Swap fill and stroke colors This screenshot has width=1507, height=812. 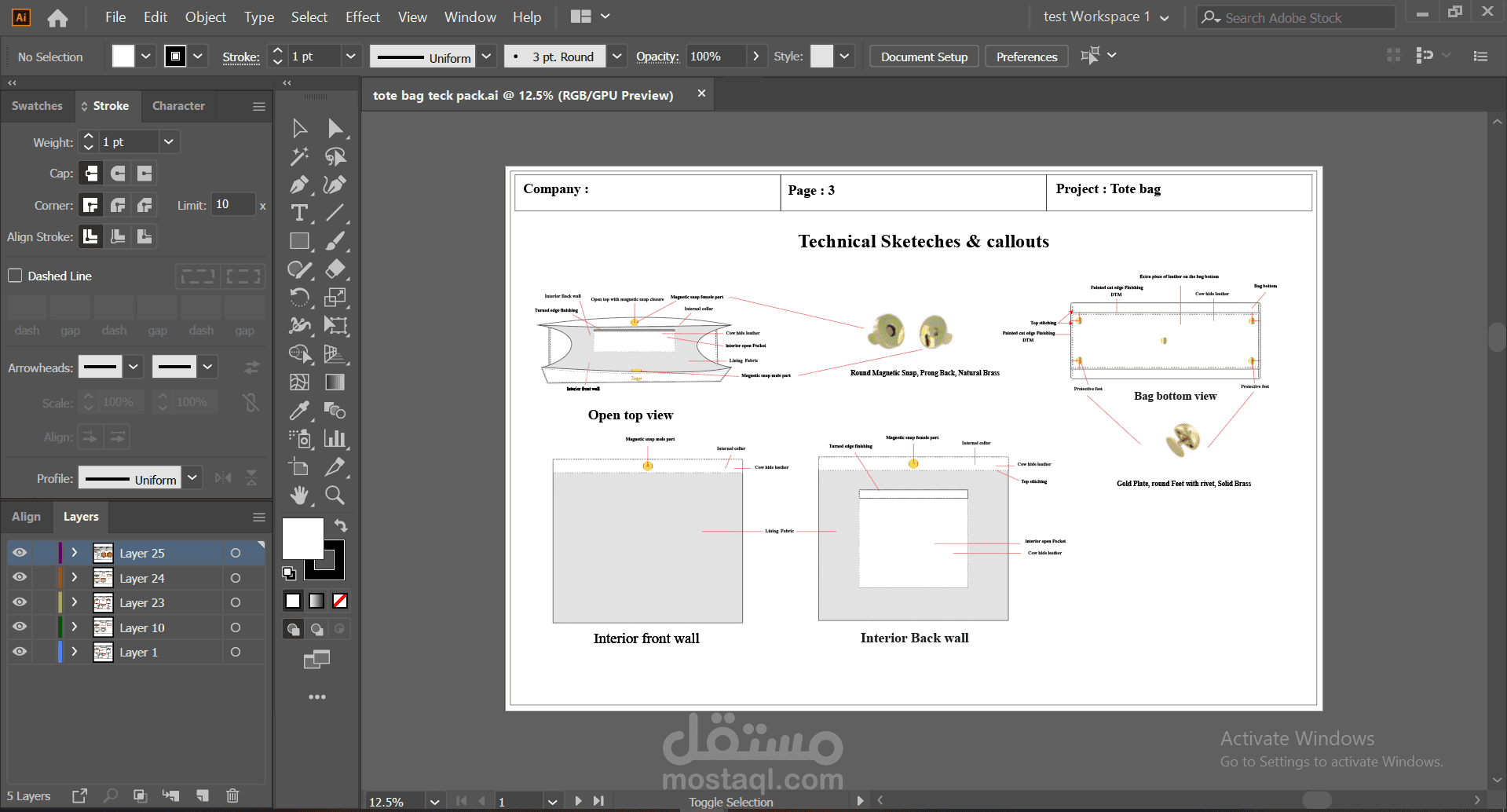pyautogui.click(x=341, y=525)
